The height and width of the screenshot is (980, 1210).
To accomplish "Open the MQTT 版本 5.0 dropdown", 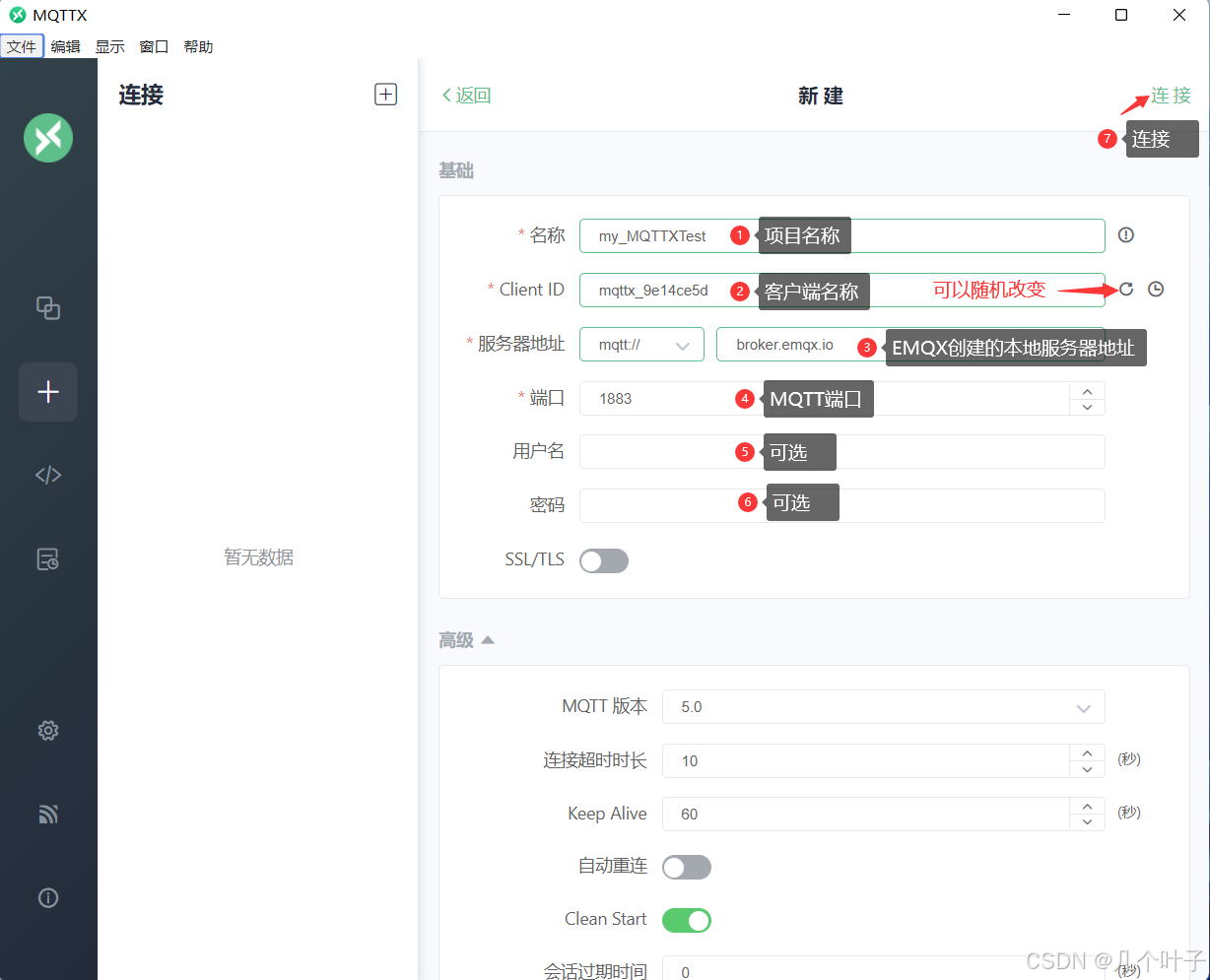I will click(884, 707).
